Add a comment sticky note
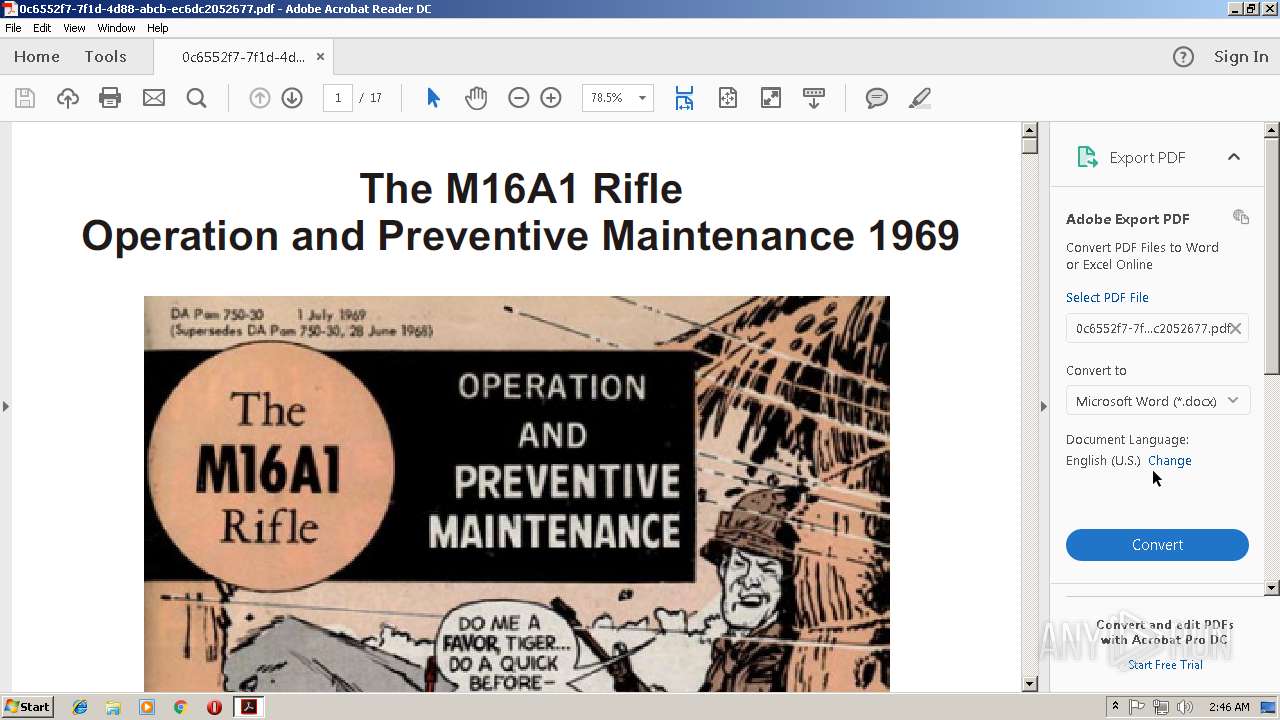 tap(876, 98)
